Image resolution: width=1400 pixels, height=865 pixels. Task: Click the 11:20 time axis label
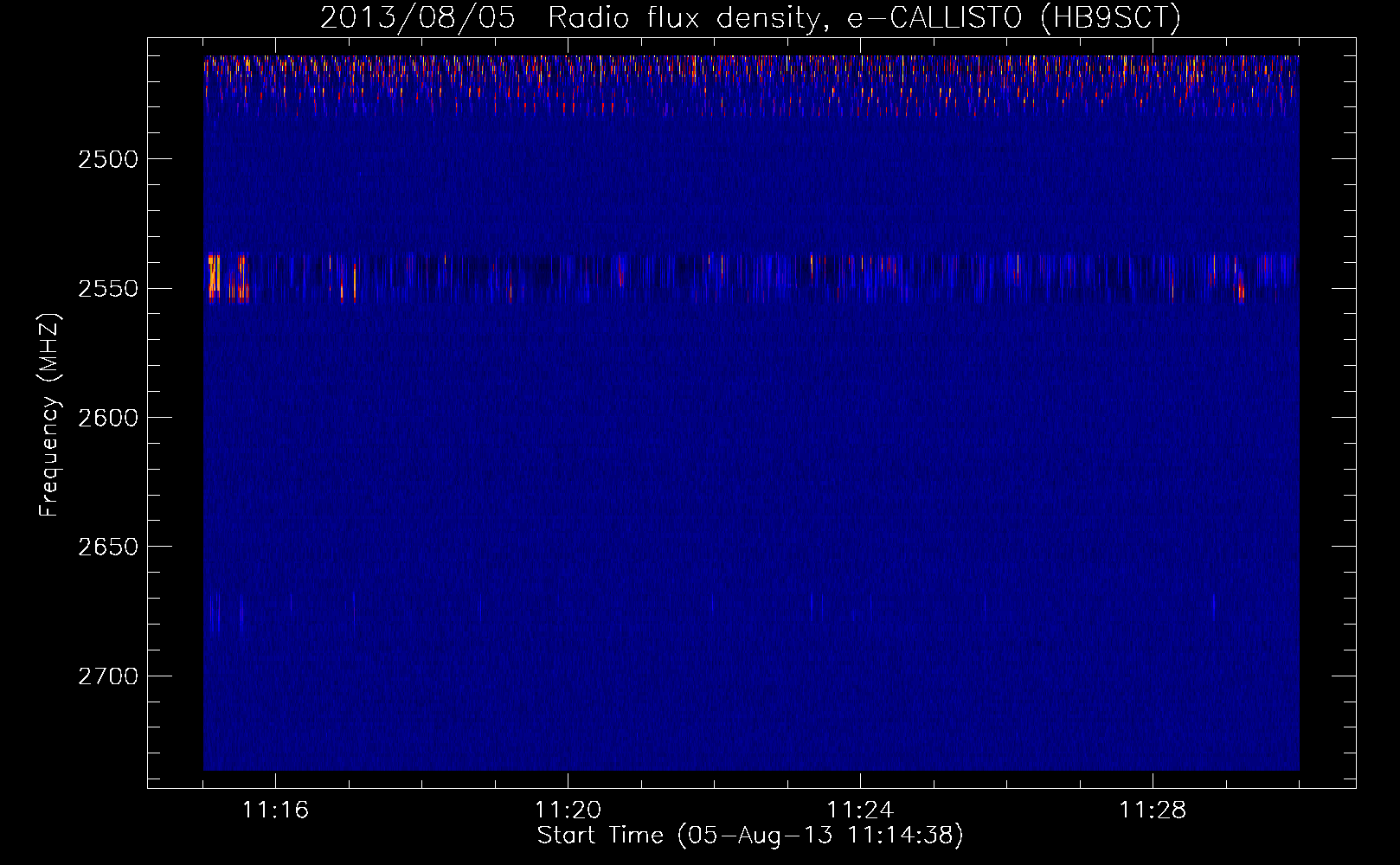point(568,811)
